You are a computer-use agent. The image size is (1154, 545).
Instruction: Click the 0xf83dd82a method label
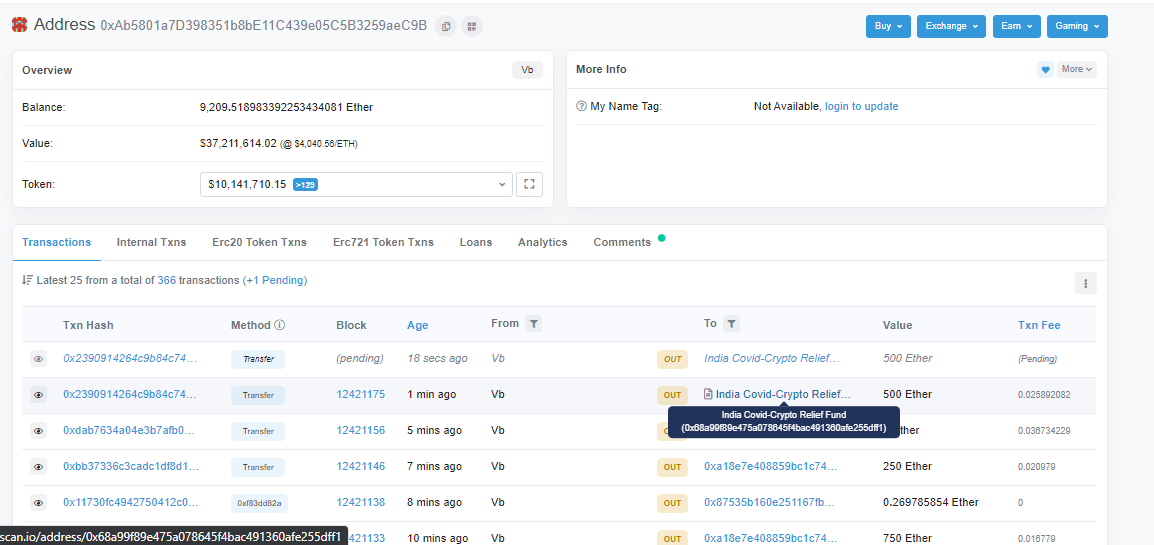tap(258, 503)
